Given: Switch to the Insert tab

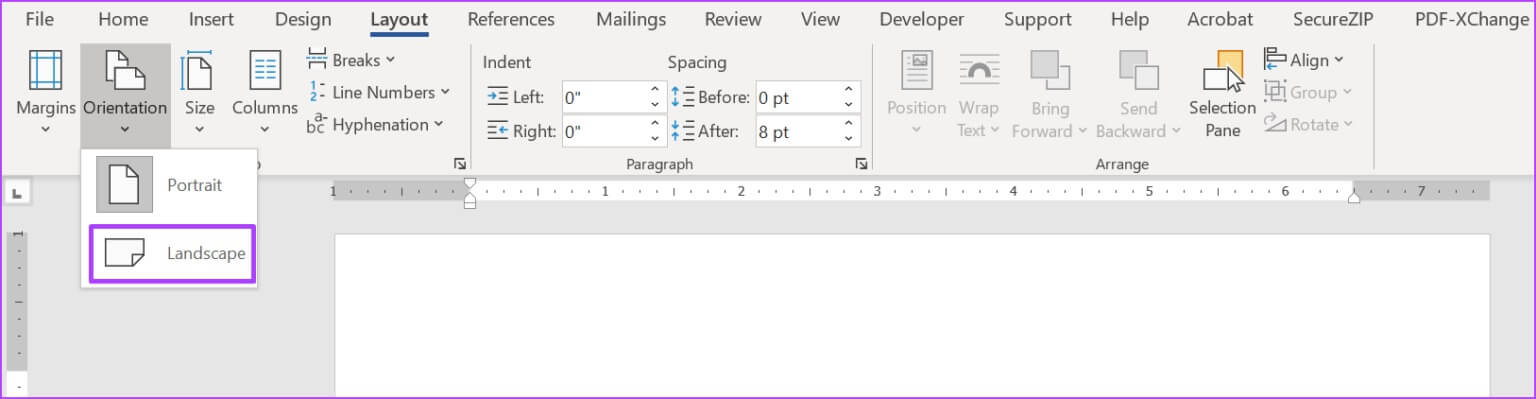Looking at the screenshot, I should pos(212,19).
